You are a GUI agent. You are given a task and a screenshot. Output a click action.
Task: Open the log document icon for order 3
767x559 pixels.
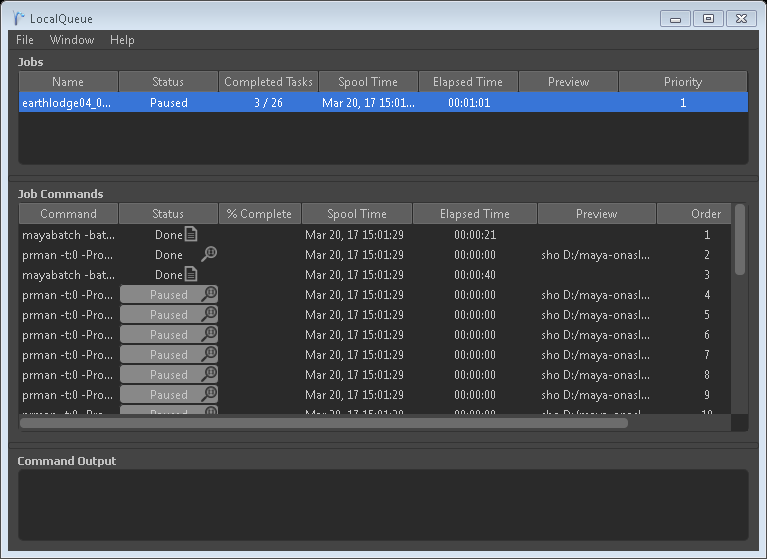[x=191, y=274]
